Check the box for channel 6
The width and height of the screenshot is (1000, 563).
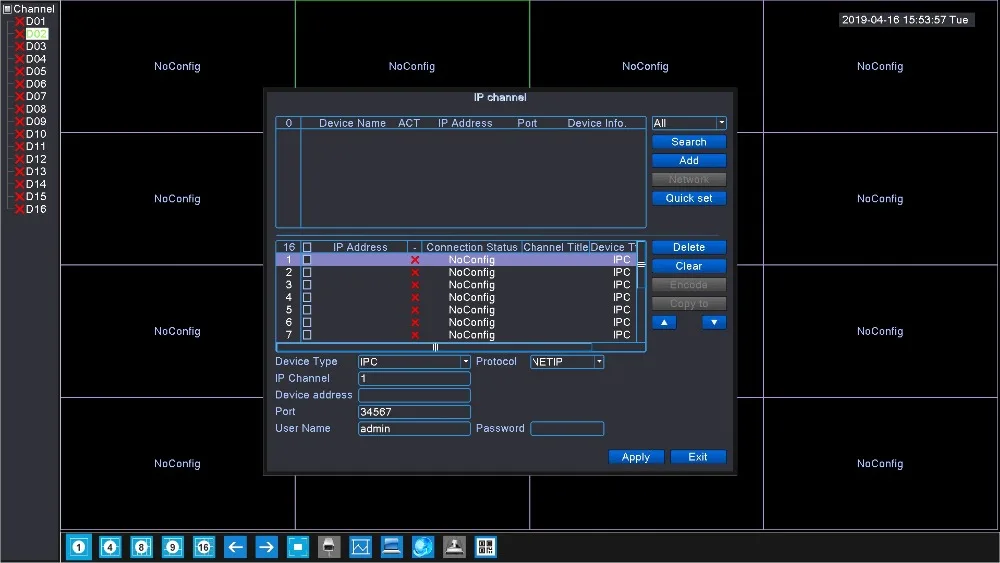(x=307, y=323)
